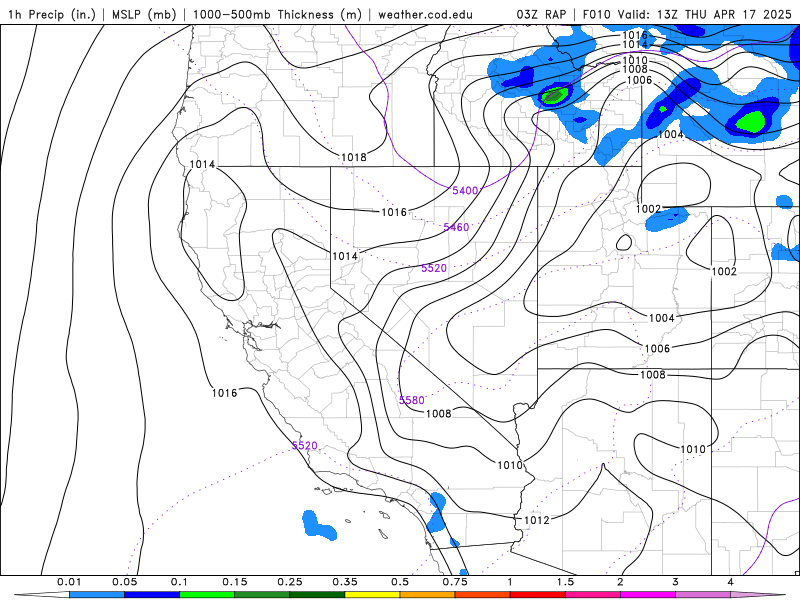Pick the orange 0.5–0.75 legend swatch
Screen dimensions: 800x600
pos(428,595)
